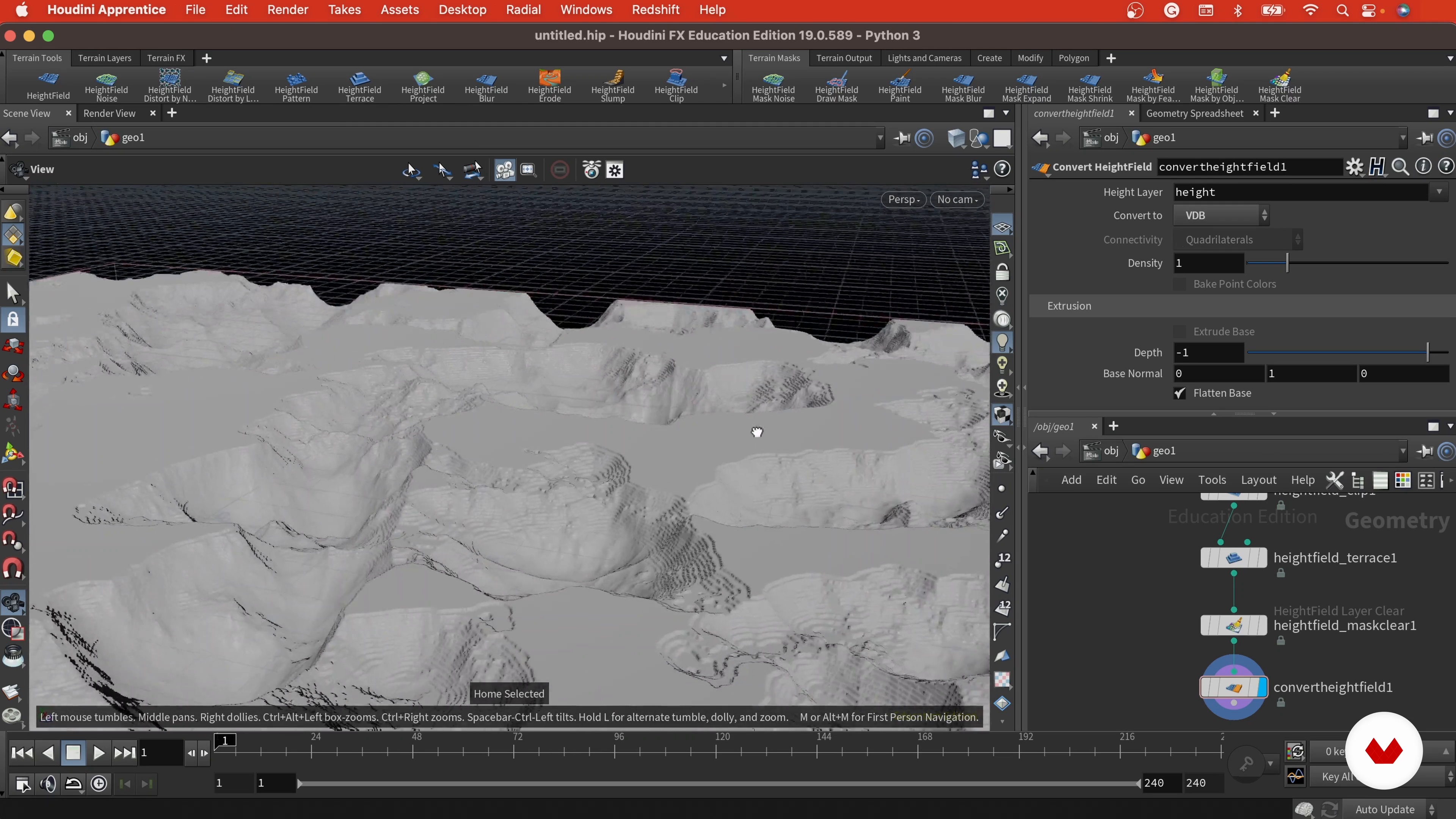Play the timeline forward

click(x=98, y=753)
